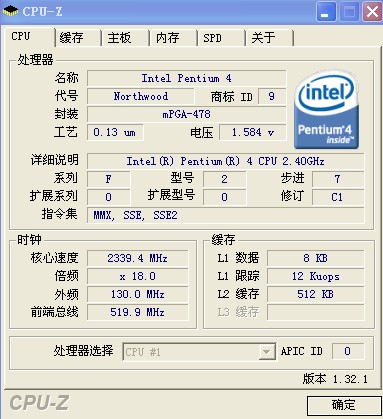
Task: Click the 扩展型号 value '0'
Action: pyautogui.click(x=224, y=197)
